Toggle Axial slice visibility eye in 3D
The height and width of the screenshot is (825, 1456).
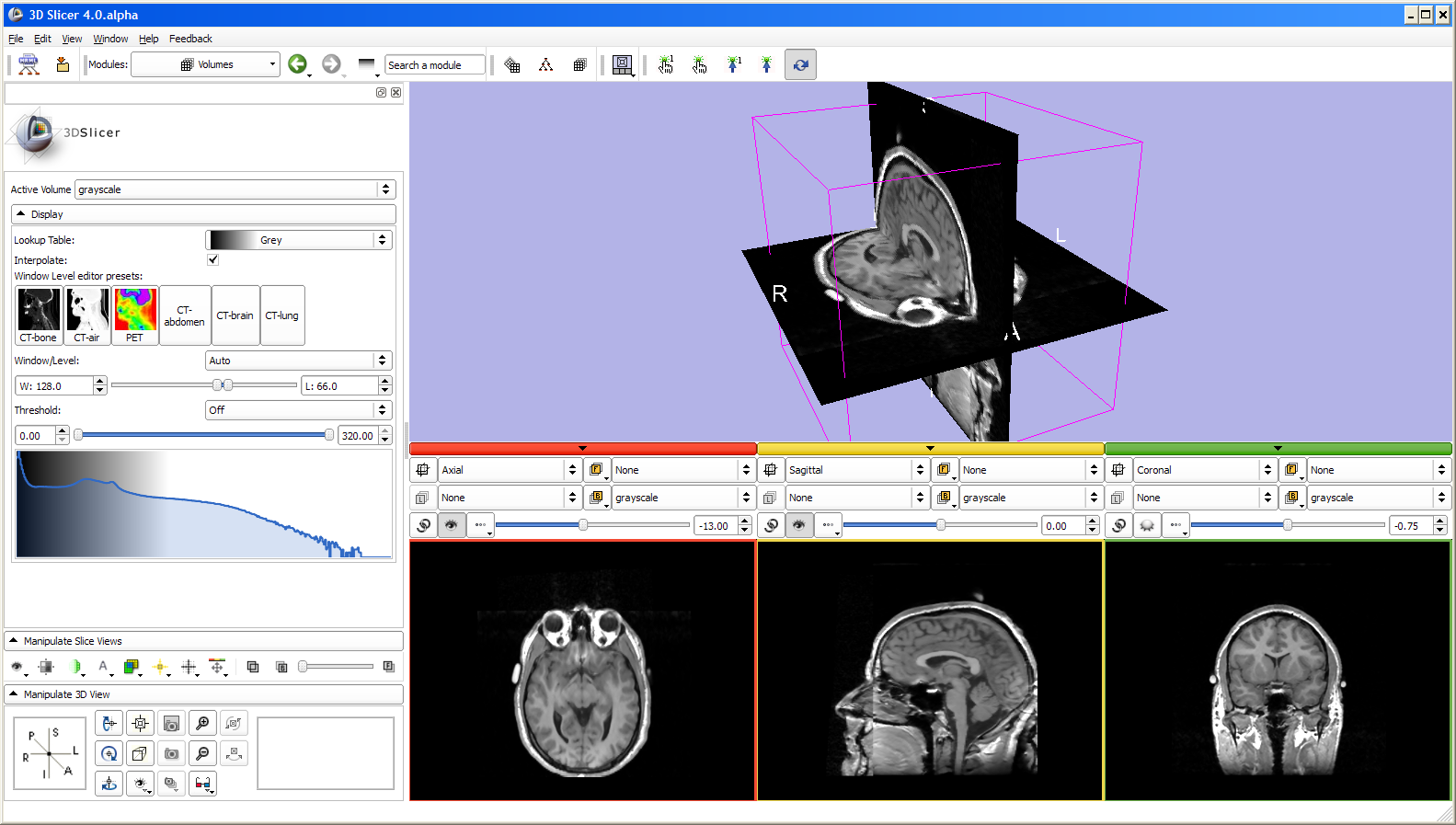(451, 525)
